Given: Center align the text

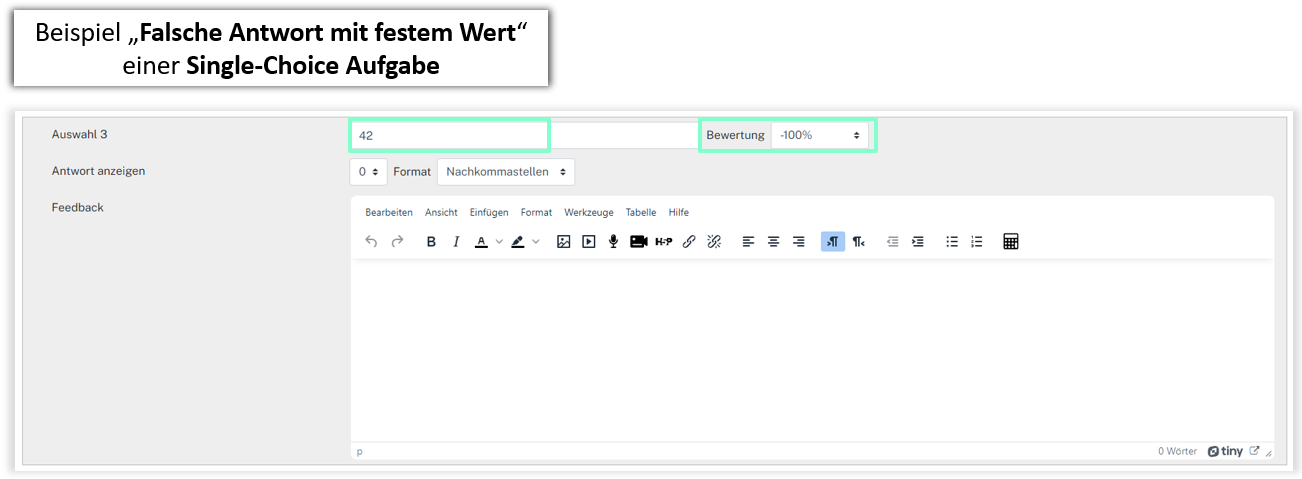Looking at the screenshot, I should coord(773,242).
